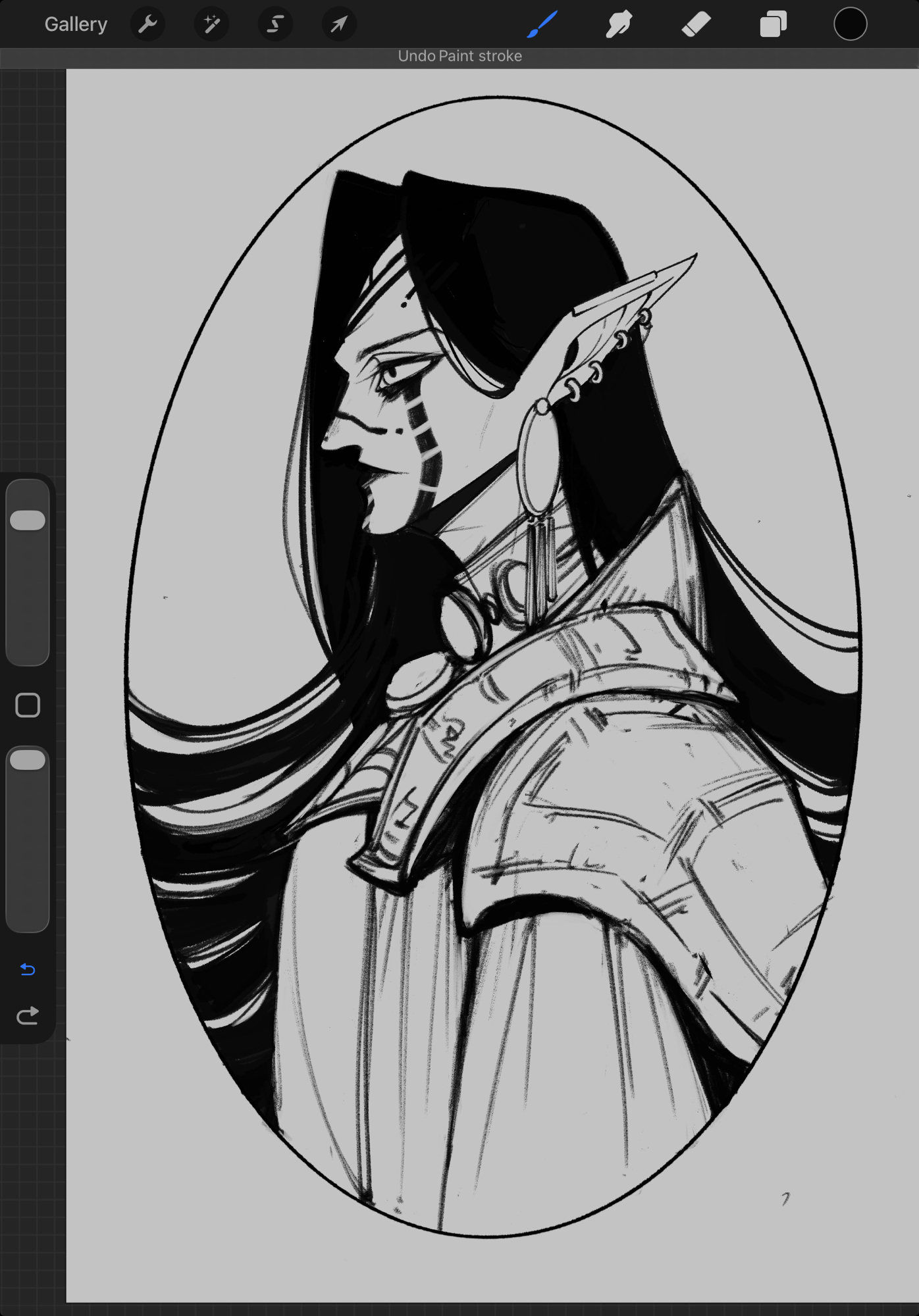The height and width of the screenshot is (1316, 919).
Task: Click the brush size slider handle
Action: tap(28, 520)
